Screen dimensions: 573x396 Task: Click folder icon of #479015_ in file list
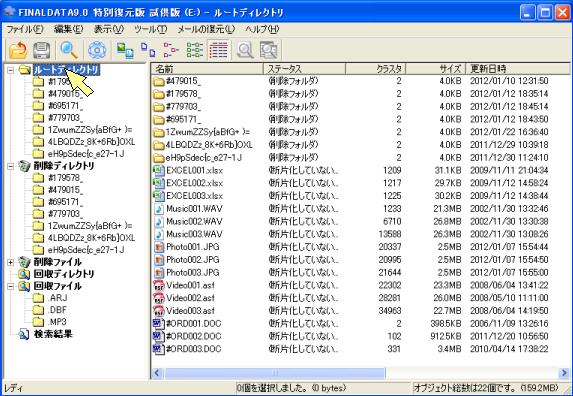point(159,81)
